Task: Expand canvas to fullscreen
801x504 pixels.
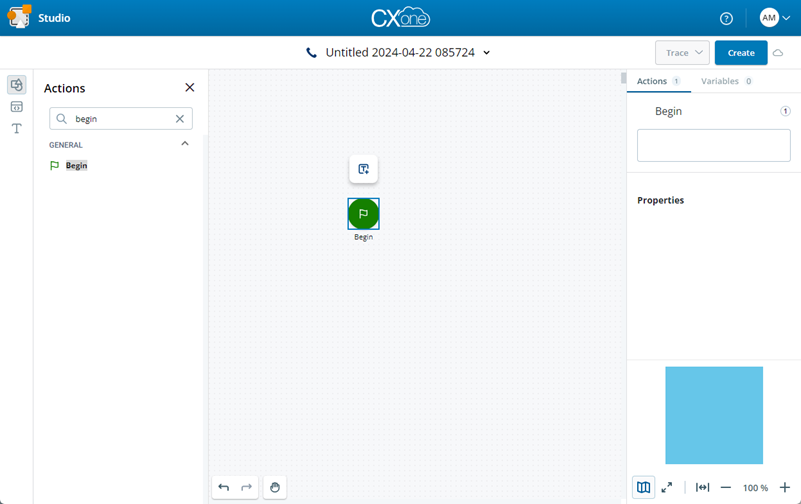Action: (667, 487)
